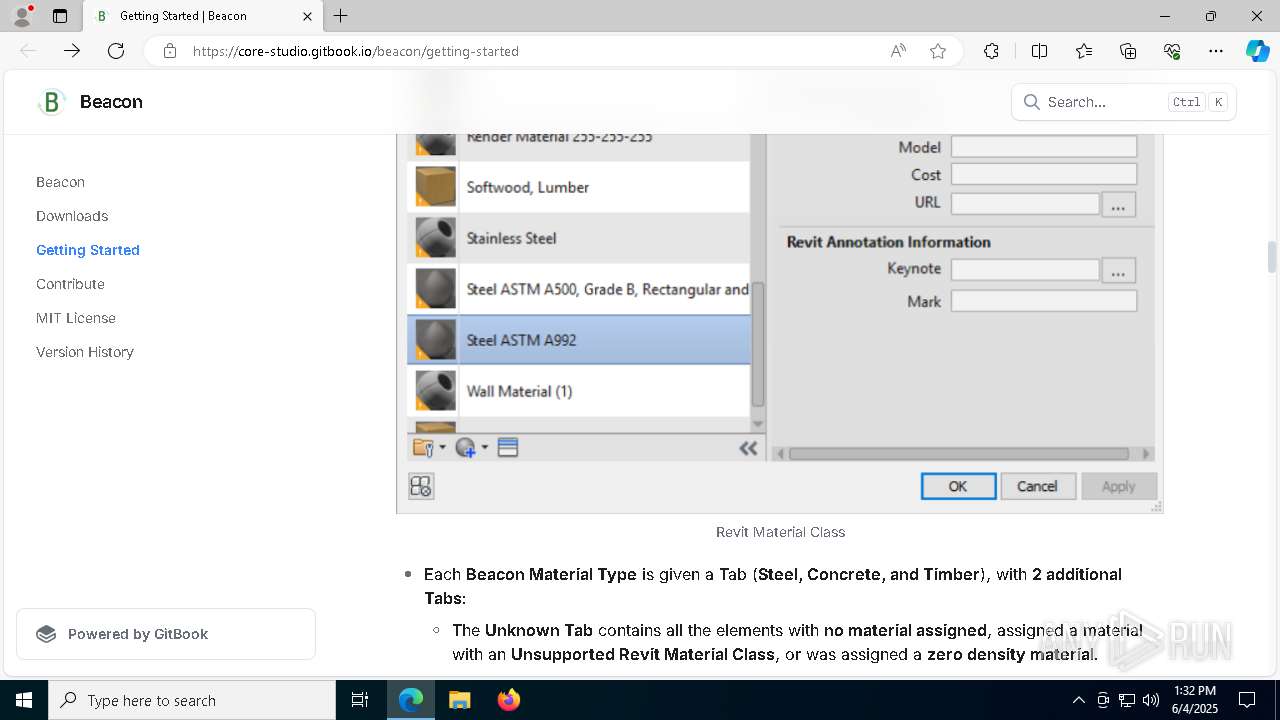Open the MIT License page
The width and height of the screenshot is (1280, 720).
(x=76, y=318)
